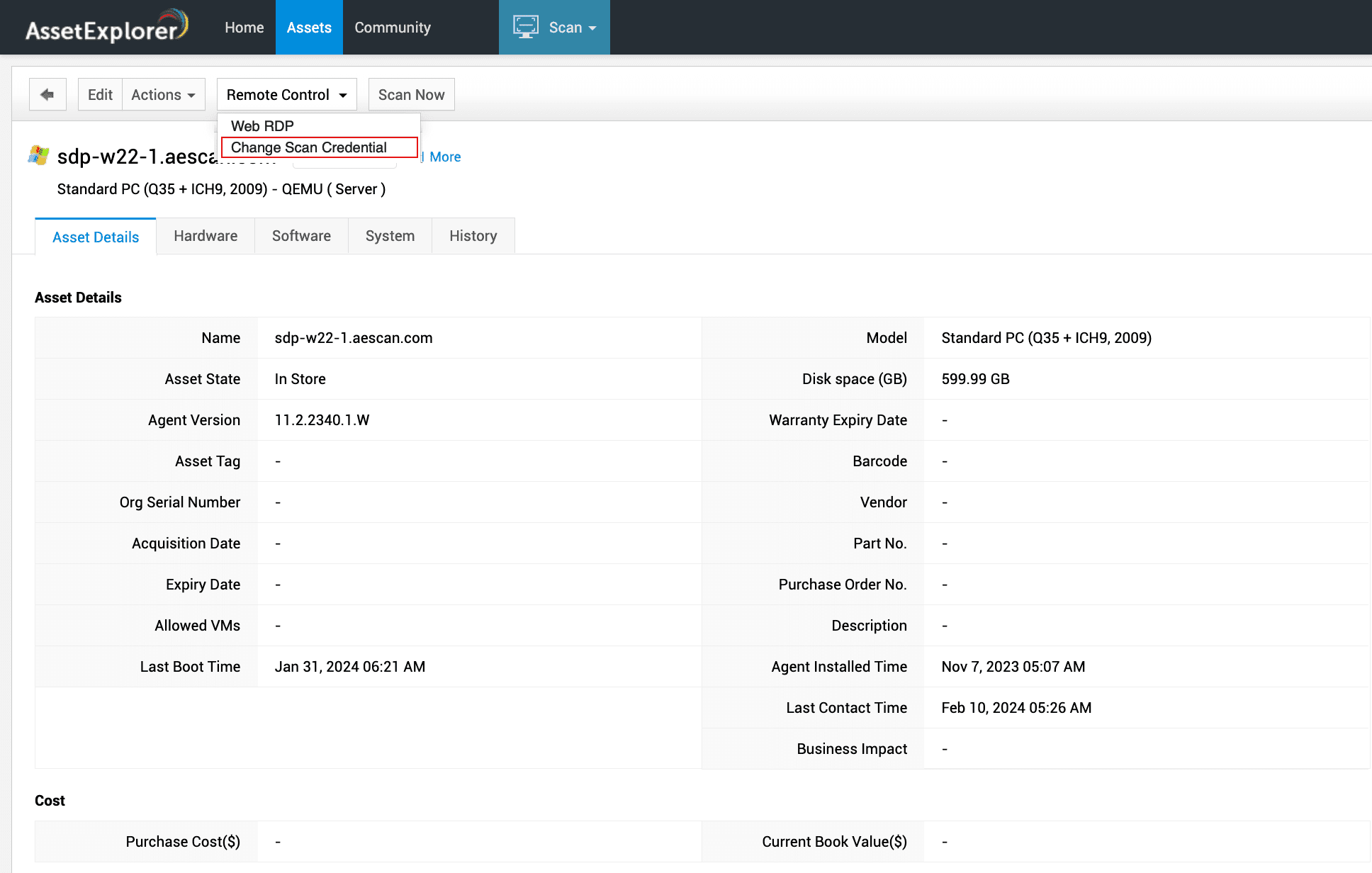View the History tab
The width and height of the screenshot is (1372, 873).
(473, 236)
